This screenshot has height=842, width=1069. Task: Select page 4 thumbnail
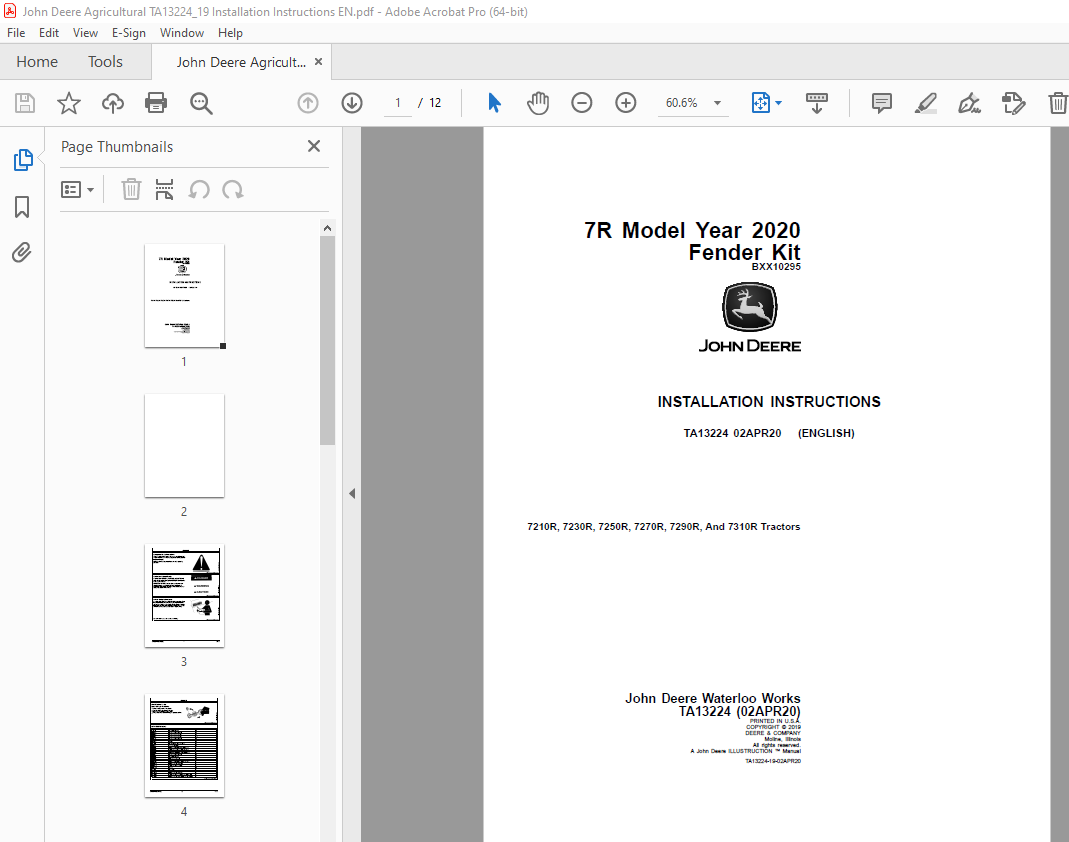(x=184, y=745)
